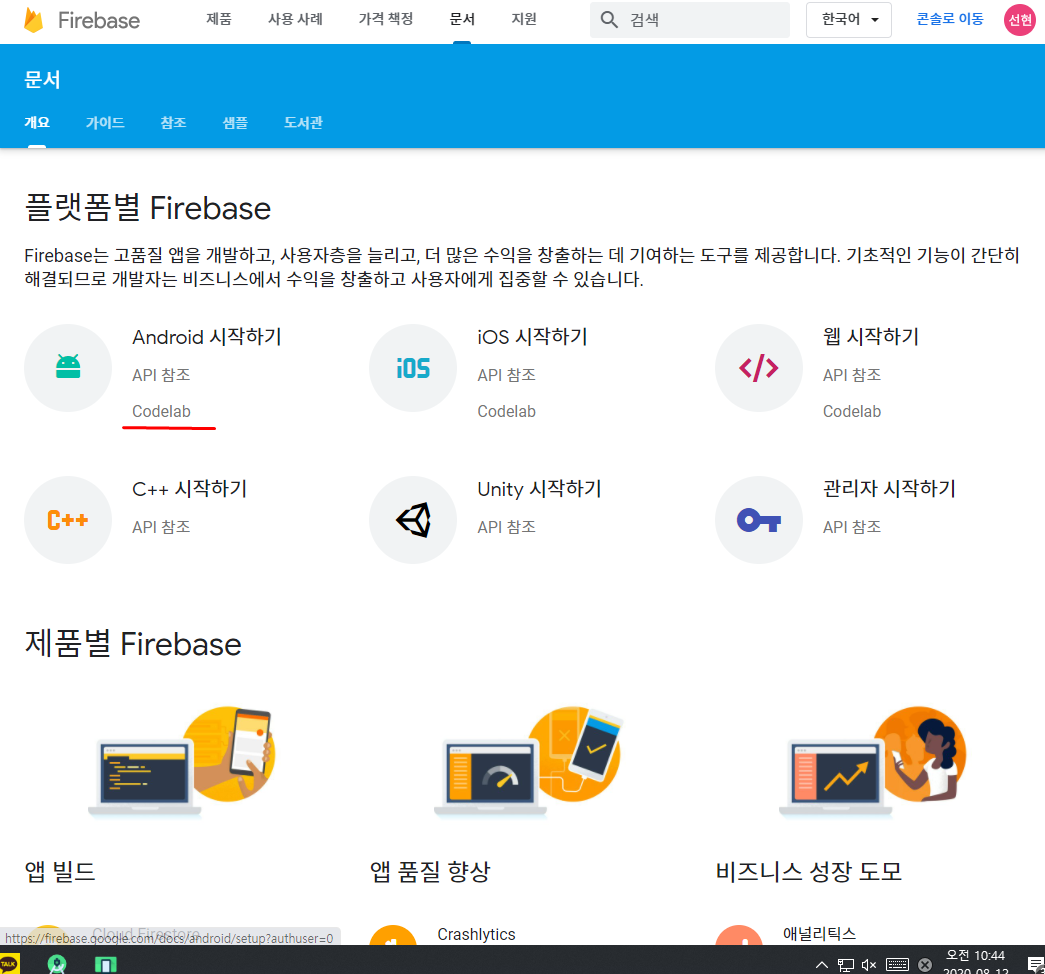Click the 애널리틱스 product icon
Screen dimensions: 1045x974
(739, 935)
